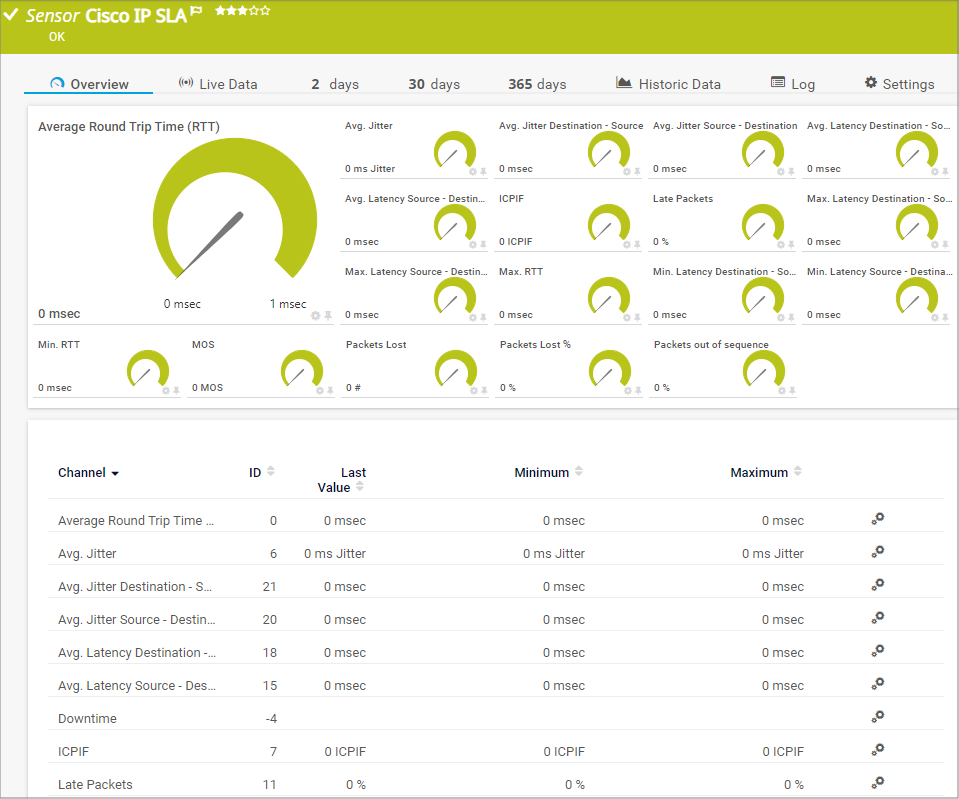Image resolution: width=959 pixels, height=799 pixels.
Task: Open channel settings gear on the Average Round Trip Time gauge
Action: 316,315
